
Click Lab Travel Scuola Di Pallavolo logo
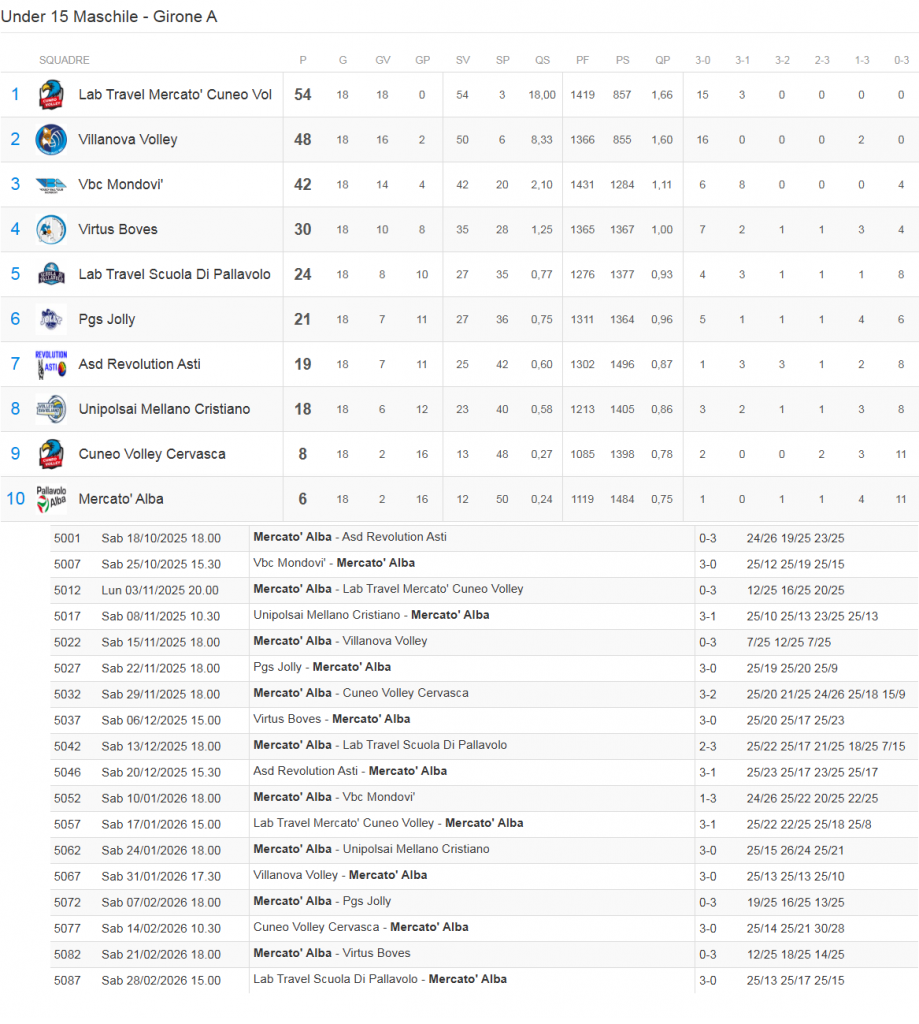click(51, 275)
